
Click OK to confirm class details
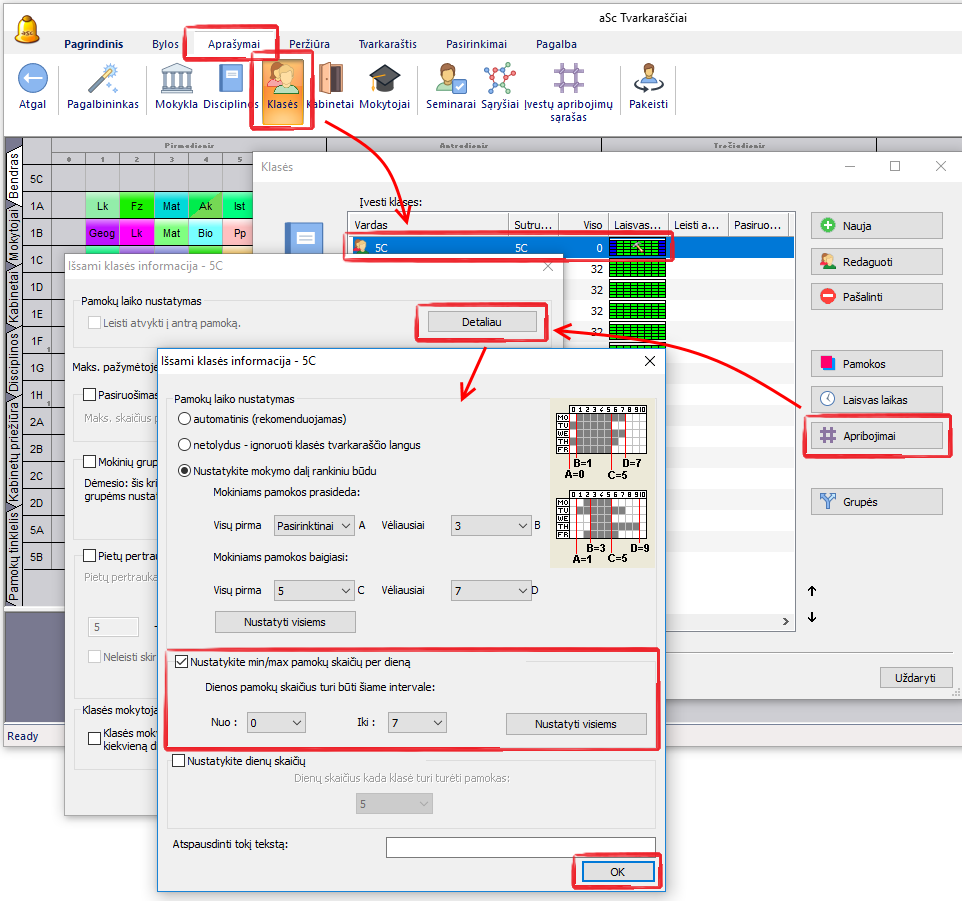[617, 872]
